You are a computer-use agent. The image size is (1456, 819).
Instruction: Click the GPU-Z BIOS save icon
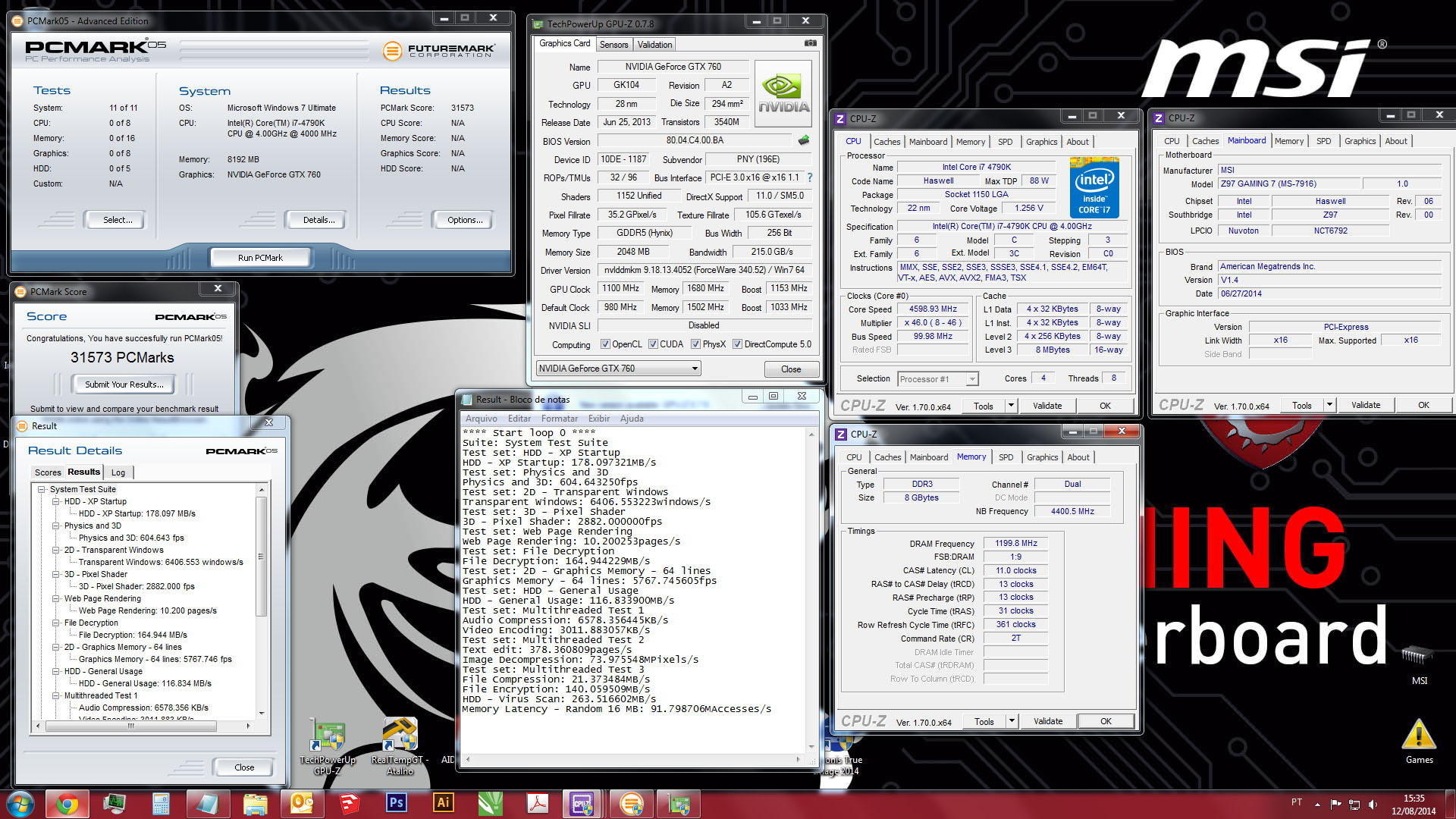point(804,140)
